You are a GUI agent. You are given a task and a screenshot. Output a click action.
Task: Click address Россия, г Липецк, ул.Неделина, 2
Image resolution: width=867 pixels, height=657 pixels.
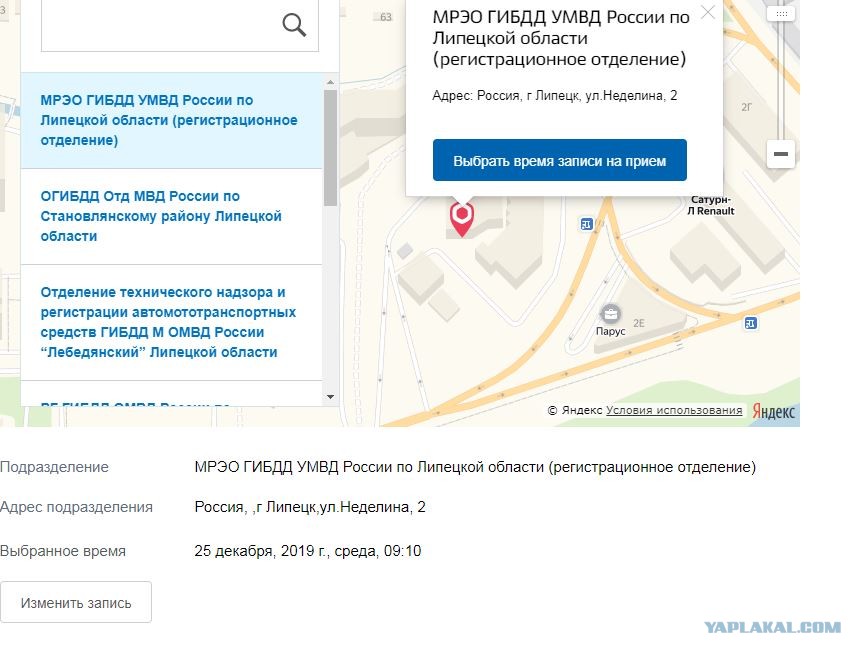coord(310,507)
